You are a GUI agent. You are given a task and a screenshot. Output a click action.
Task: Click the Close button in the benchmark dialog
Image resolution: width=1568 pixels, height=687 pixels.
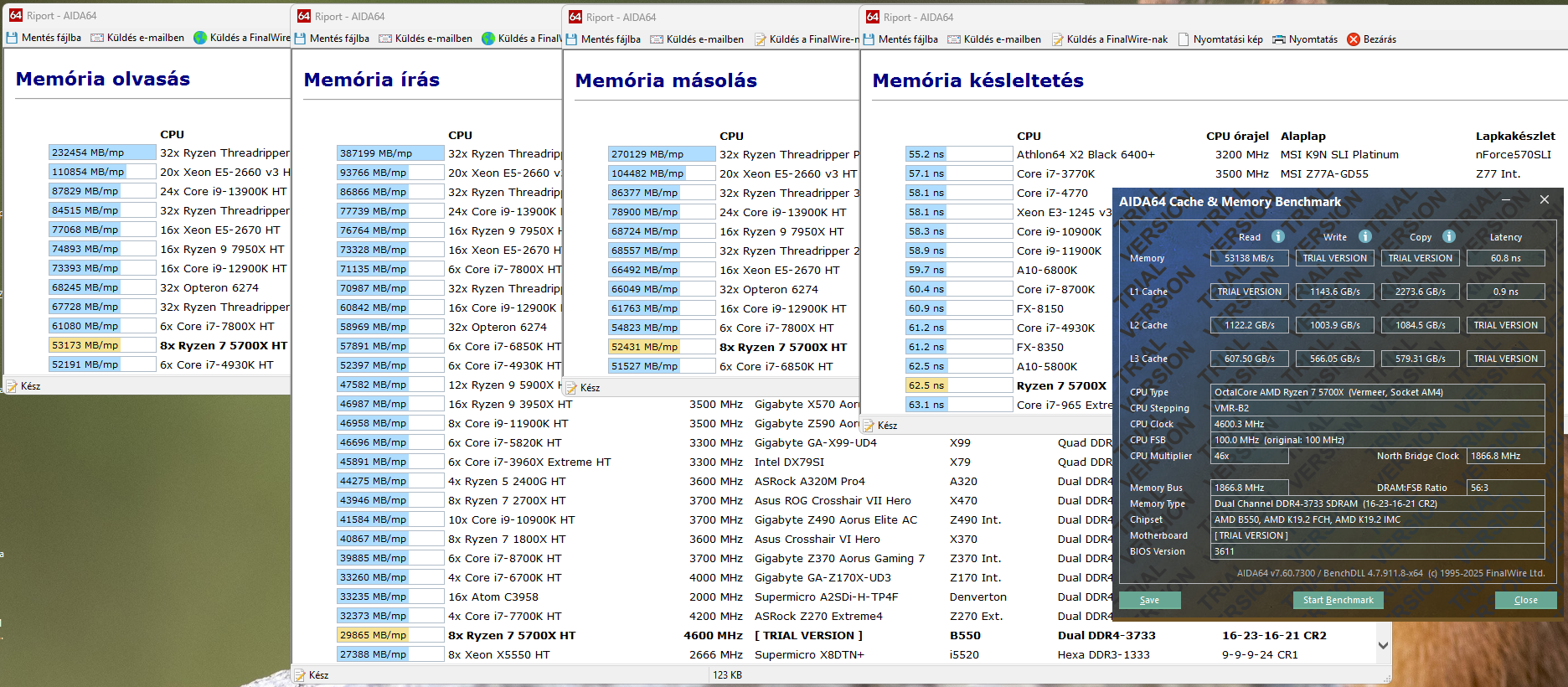point(1526,600)
